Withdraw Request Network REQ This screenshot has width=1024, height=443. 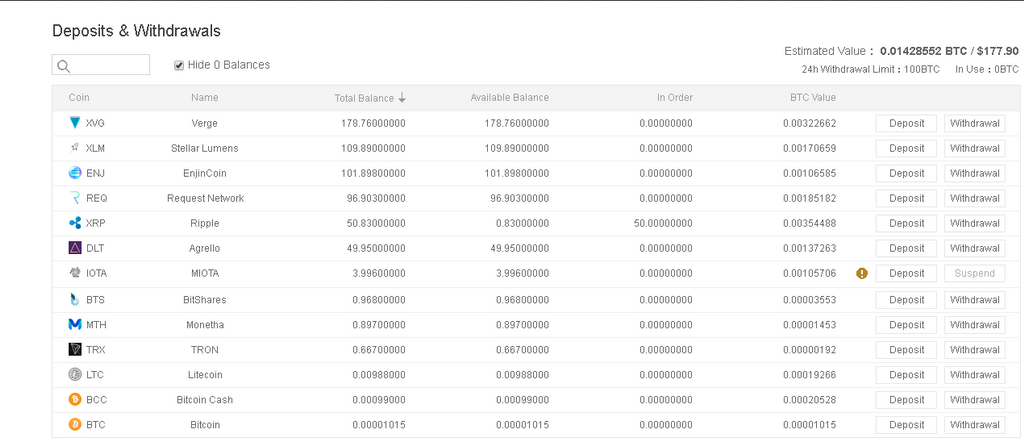pos(974,198)
